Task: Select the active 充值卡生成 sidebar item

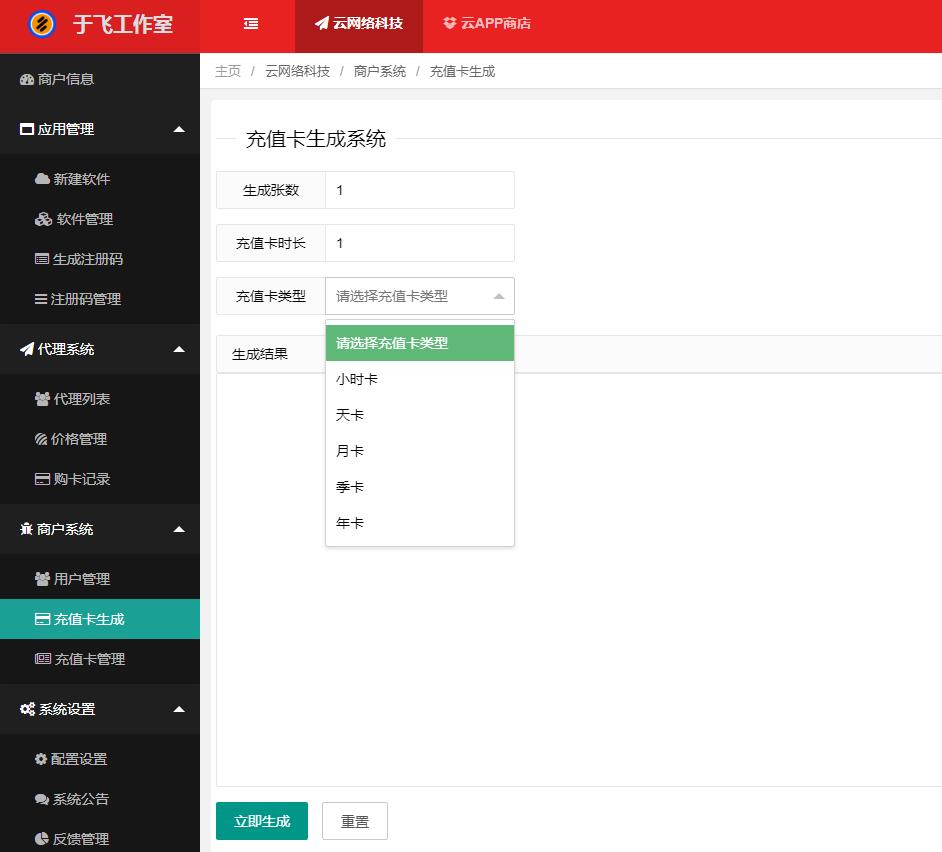Action: coord(100,619)
